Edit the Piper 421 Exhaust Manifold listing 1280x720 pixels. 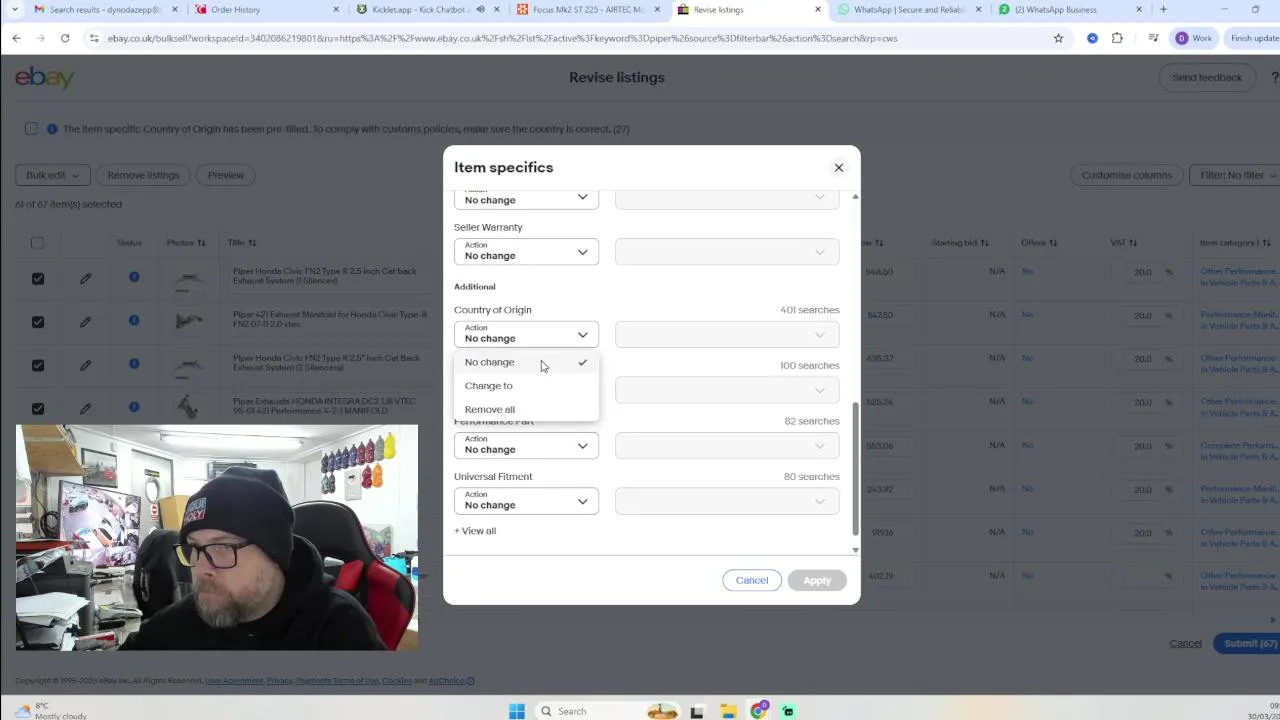pyautogui.click(x=85, y=321)
